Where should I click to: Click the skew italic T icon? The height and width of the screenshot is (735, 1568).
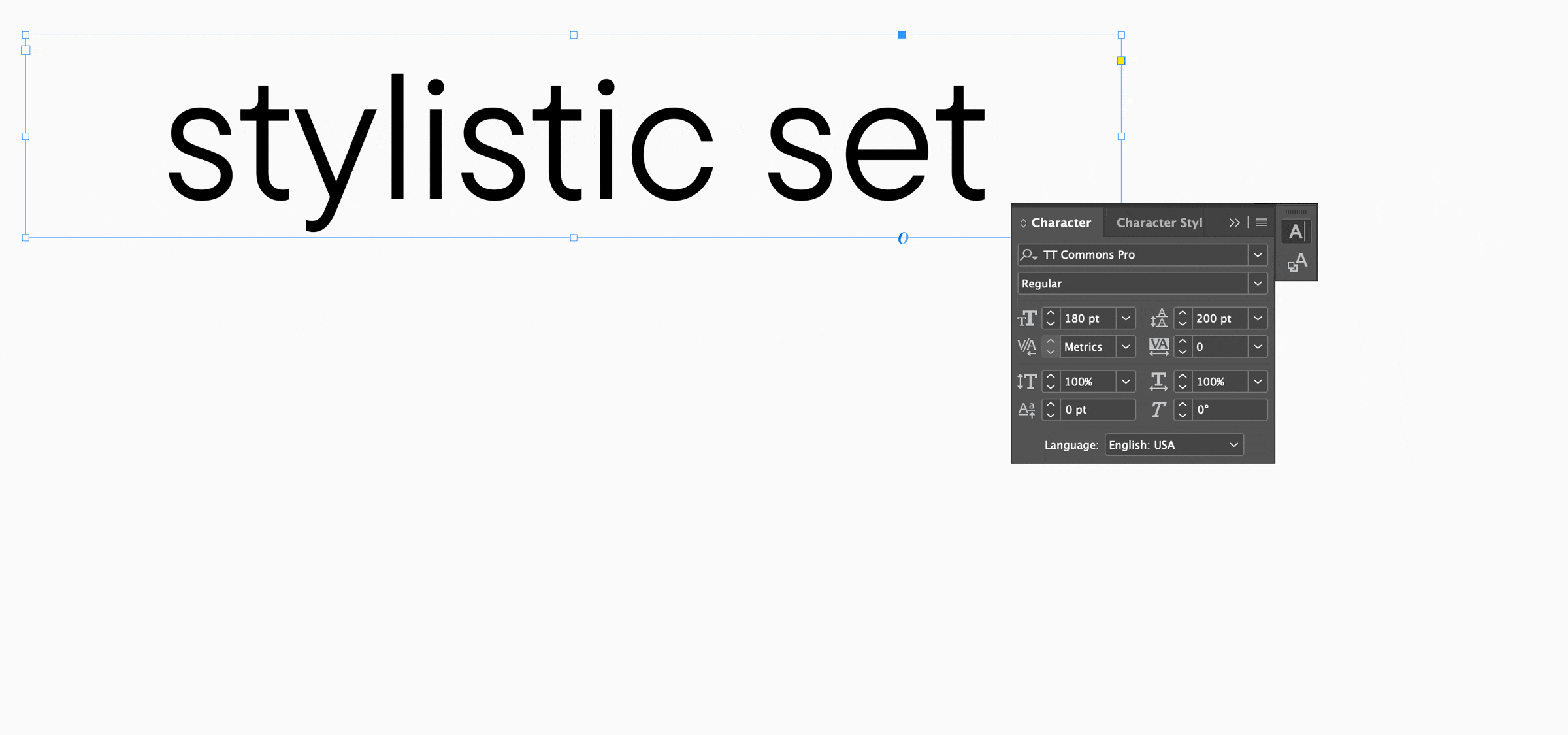(1158, 410)
